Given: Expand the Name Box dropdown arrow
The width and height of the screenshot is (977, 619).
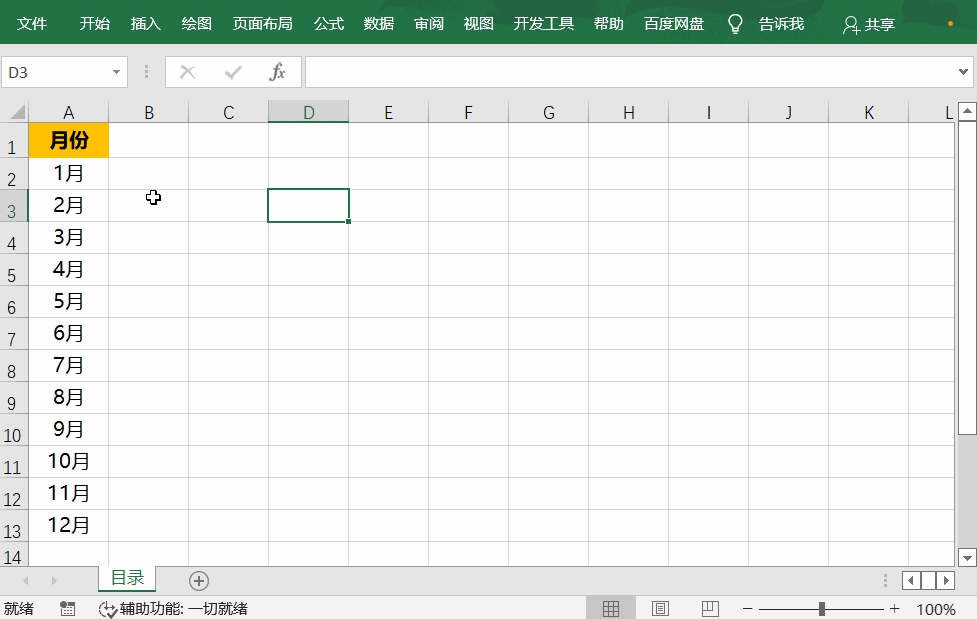Looking at the screenshot, I should [116, 72].
